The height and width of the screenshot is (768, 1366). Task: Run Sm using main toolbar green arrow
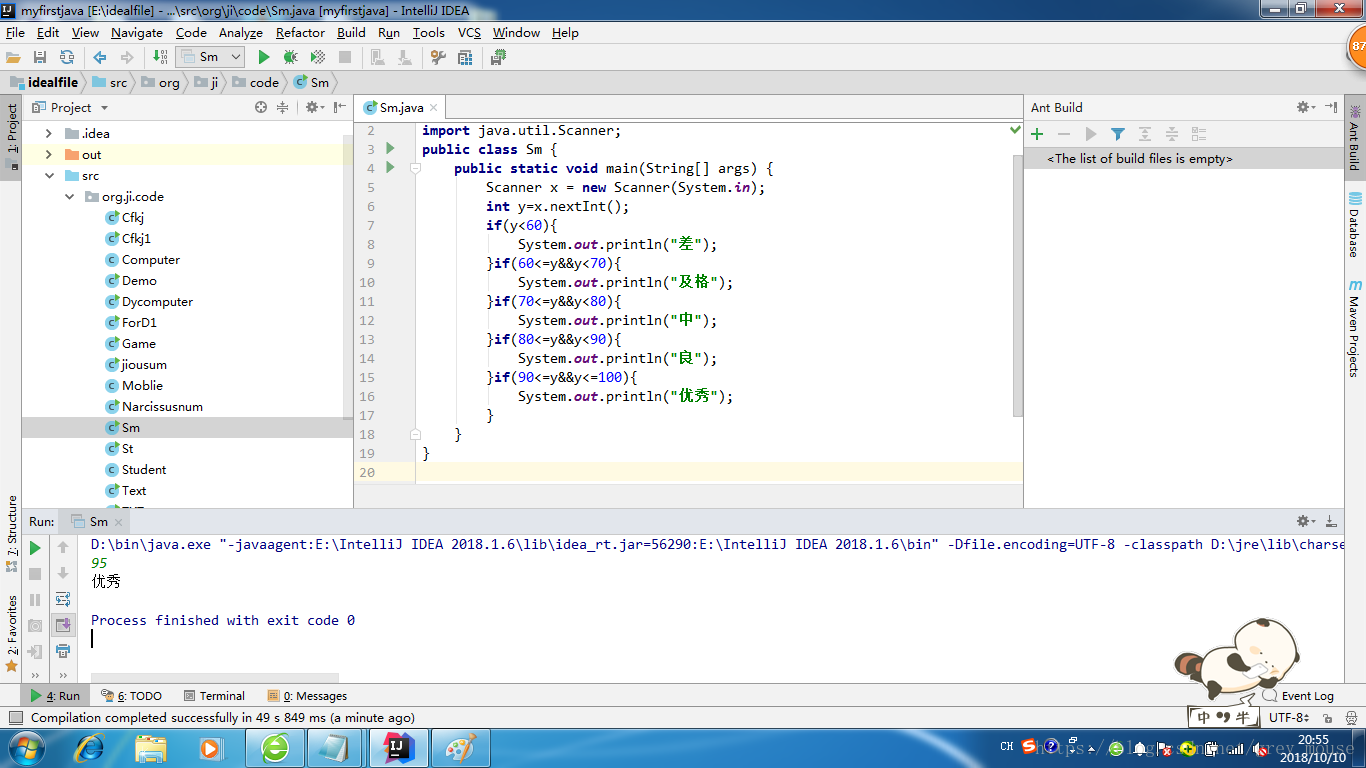pyautogui.click(x=264, y=57)
